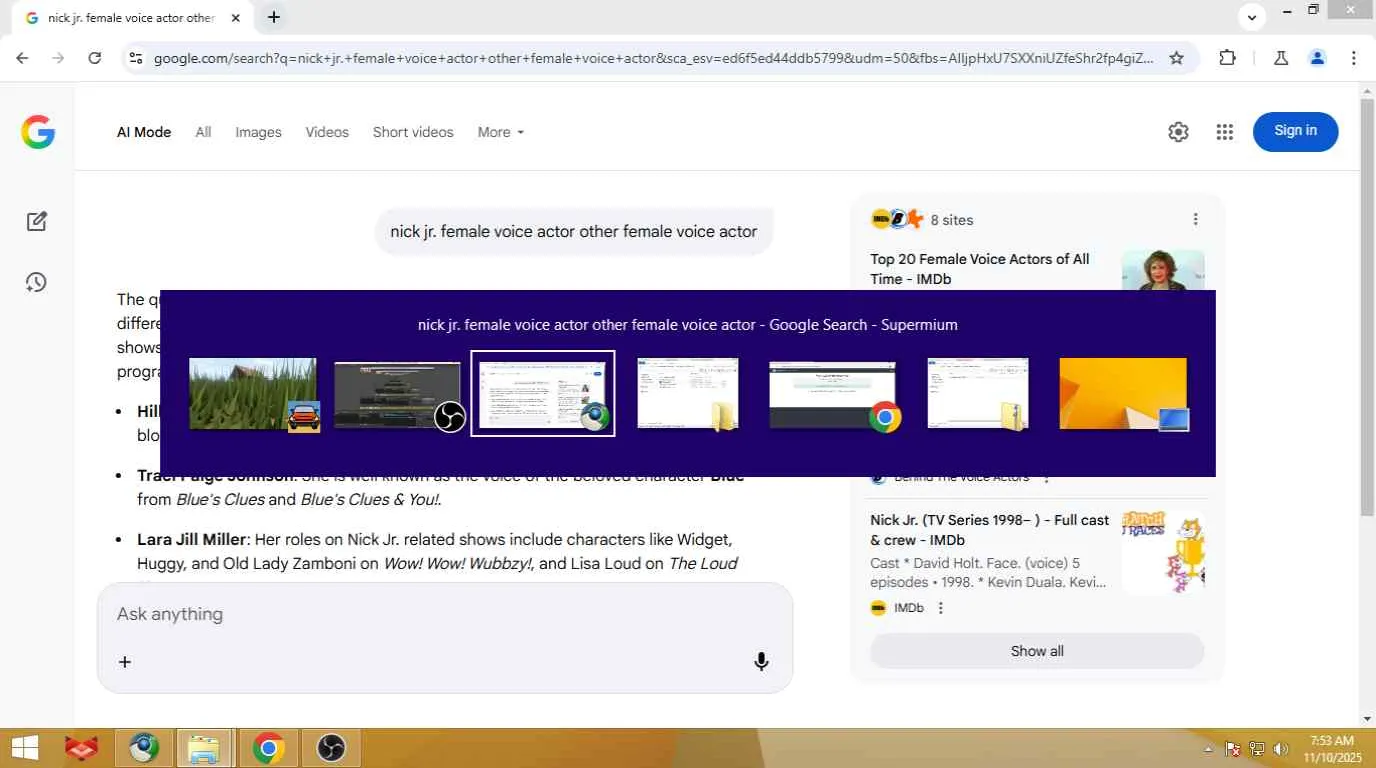Screen dimensions: 1376x768
Task: Open the three-dot menu beside 8 sites
Action: pos(1195,219)
